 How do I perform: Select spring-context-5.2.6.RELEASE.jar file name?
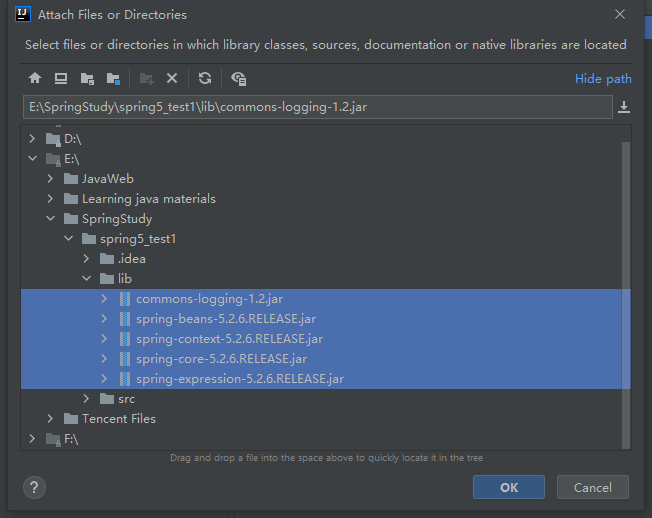230,339
